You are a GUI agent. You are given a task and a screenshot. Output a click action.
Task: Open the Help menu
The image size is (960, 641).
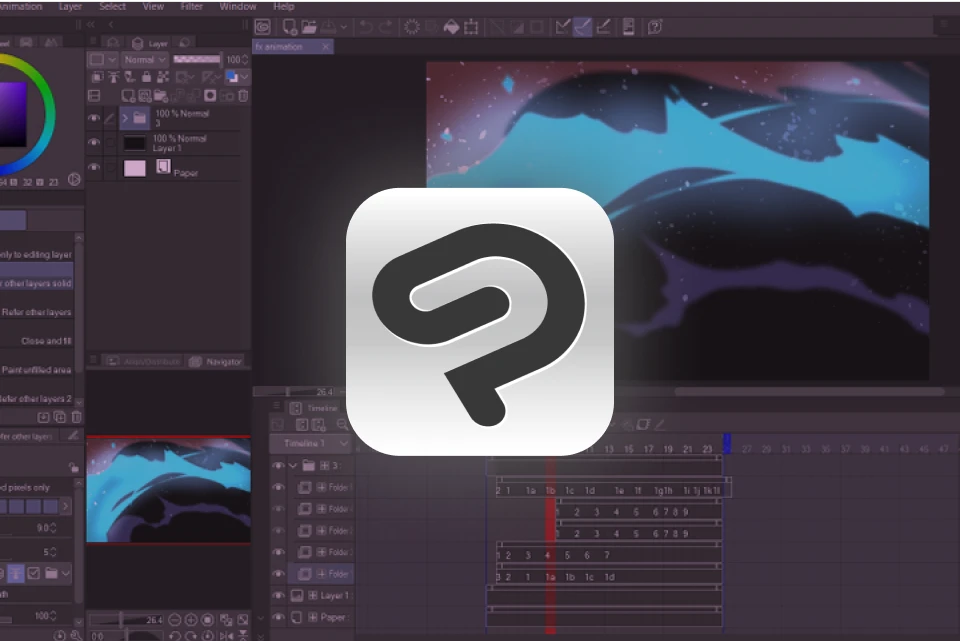coord(283,6)
